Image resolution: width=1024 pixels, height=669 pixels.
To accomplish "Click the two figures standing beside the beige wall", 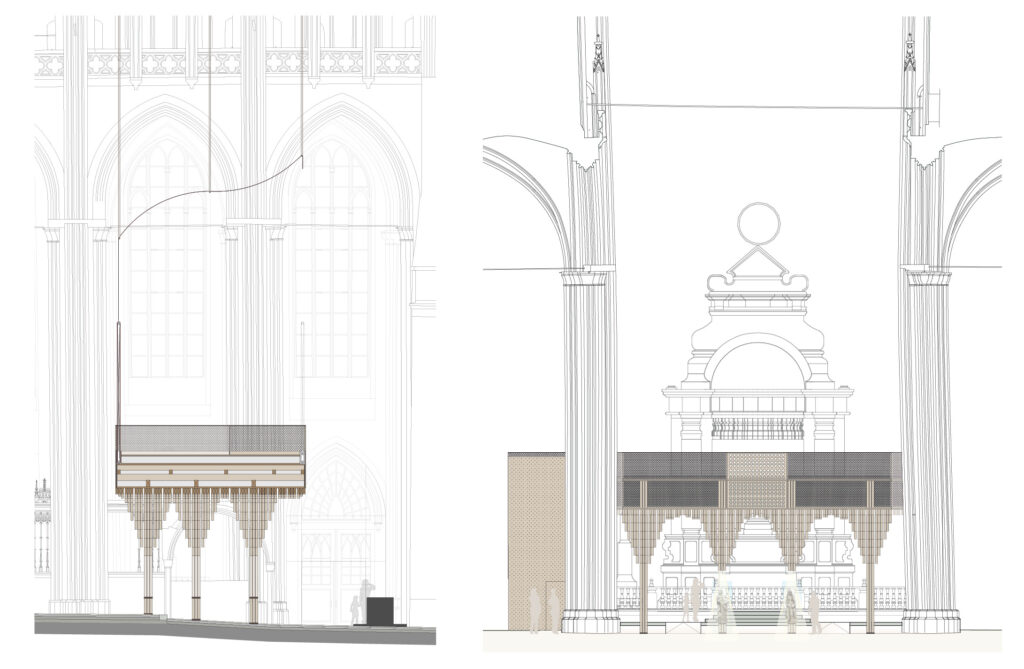I will point(544,609).
